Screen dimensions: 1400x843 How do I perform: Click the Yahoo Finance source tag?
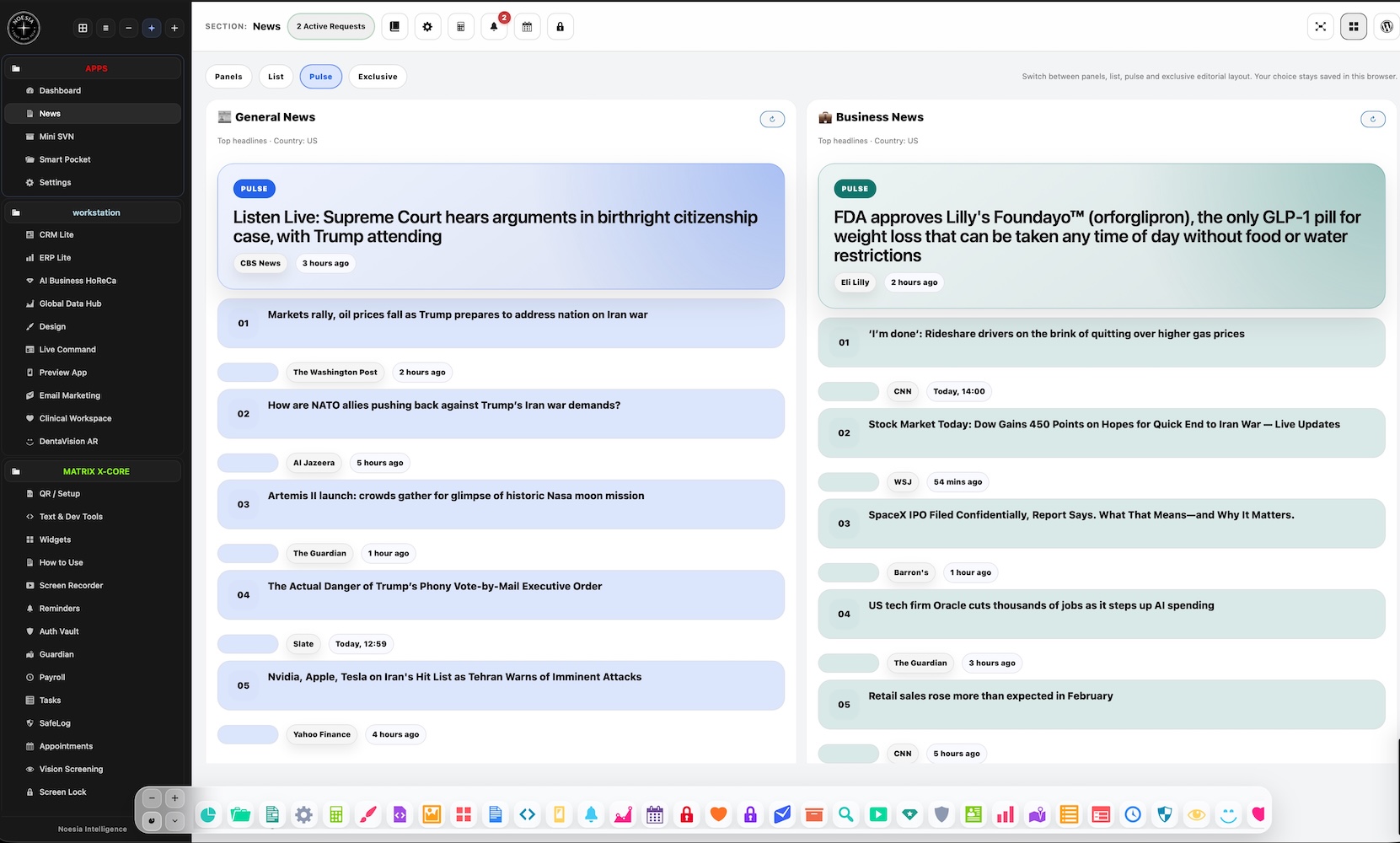pos(322,735)
